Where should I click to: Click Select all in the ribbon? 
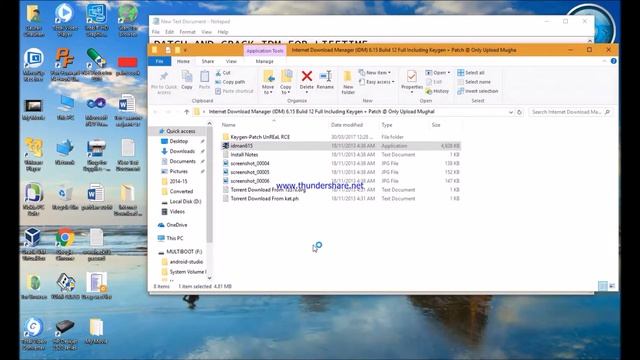(471, 73)
